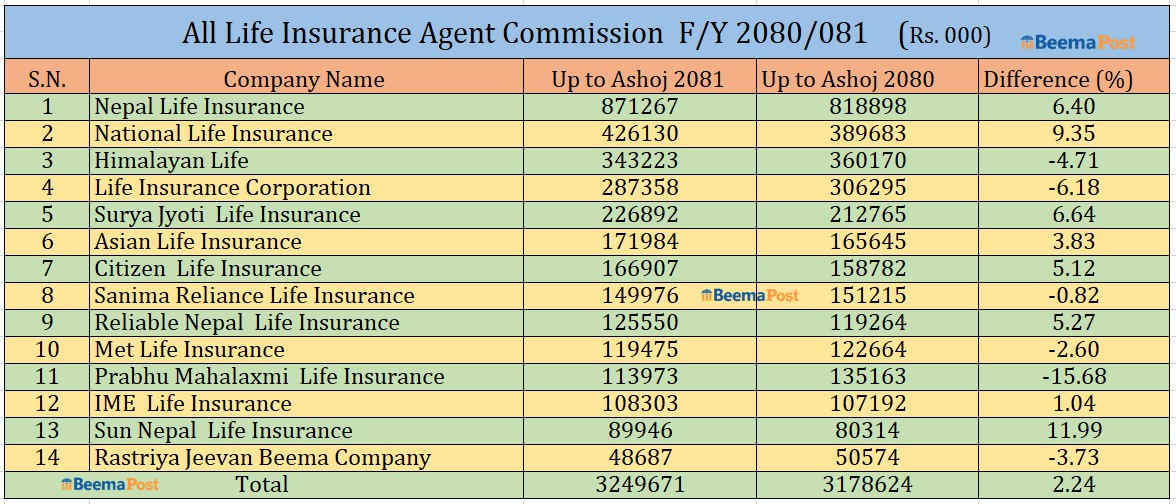Image resolution: width=1176 pixels, height=504 pixels.
Task: Click the BeemaPost logo in the title banner
Action: 1078,43
